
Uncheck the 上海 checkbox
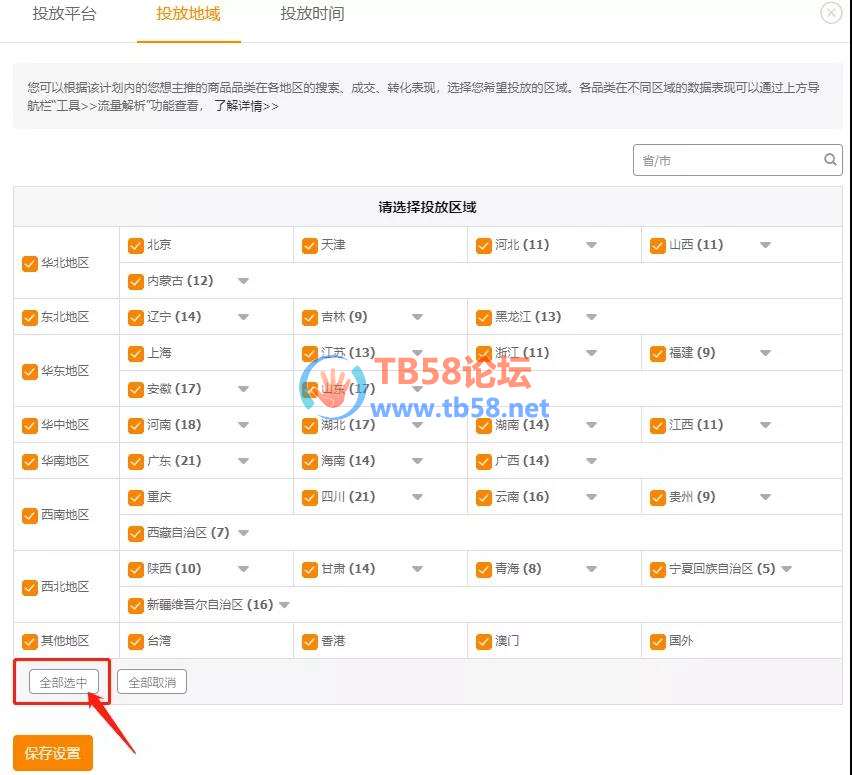click(136, 353)
